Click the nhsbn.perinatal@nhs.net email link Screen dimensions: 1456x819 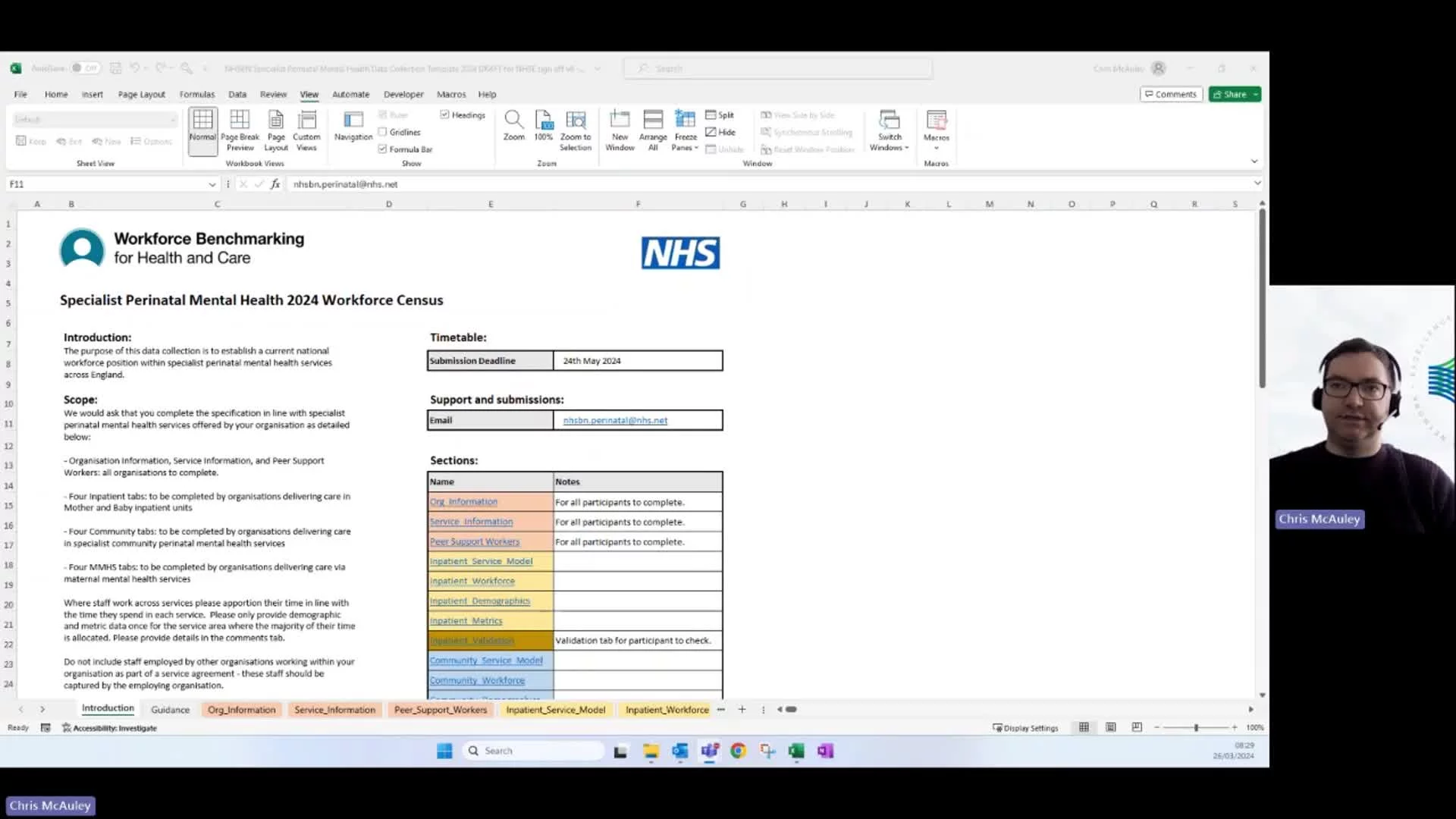point(615,420)
